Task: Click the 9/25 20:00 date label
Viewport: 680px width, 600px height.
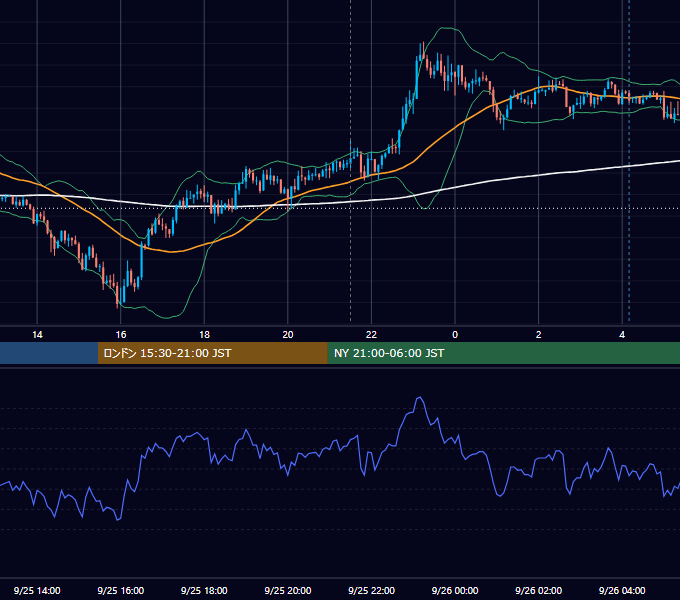Action: click(288, 590)
